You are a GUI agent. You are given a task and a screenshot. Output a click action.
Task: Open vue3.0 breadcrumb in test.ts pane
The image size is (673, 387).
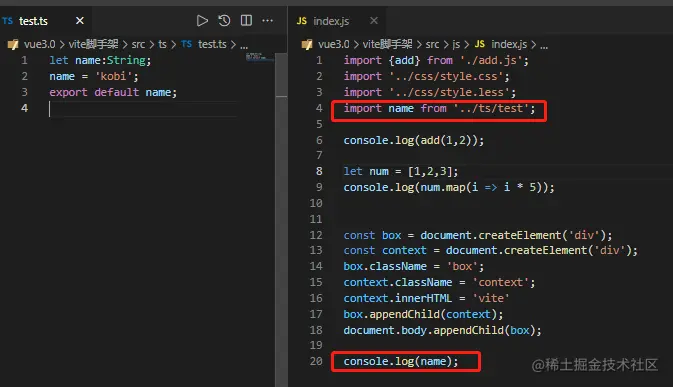[39, 44]
